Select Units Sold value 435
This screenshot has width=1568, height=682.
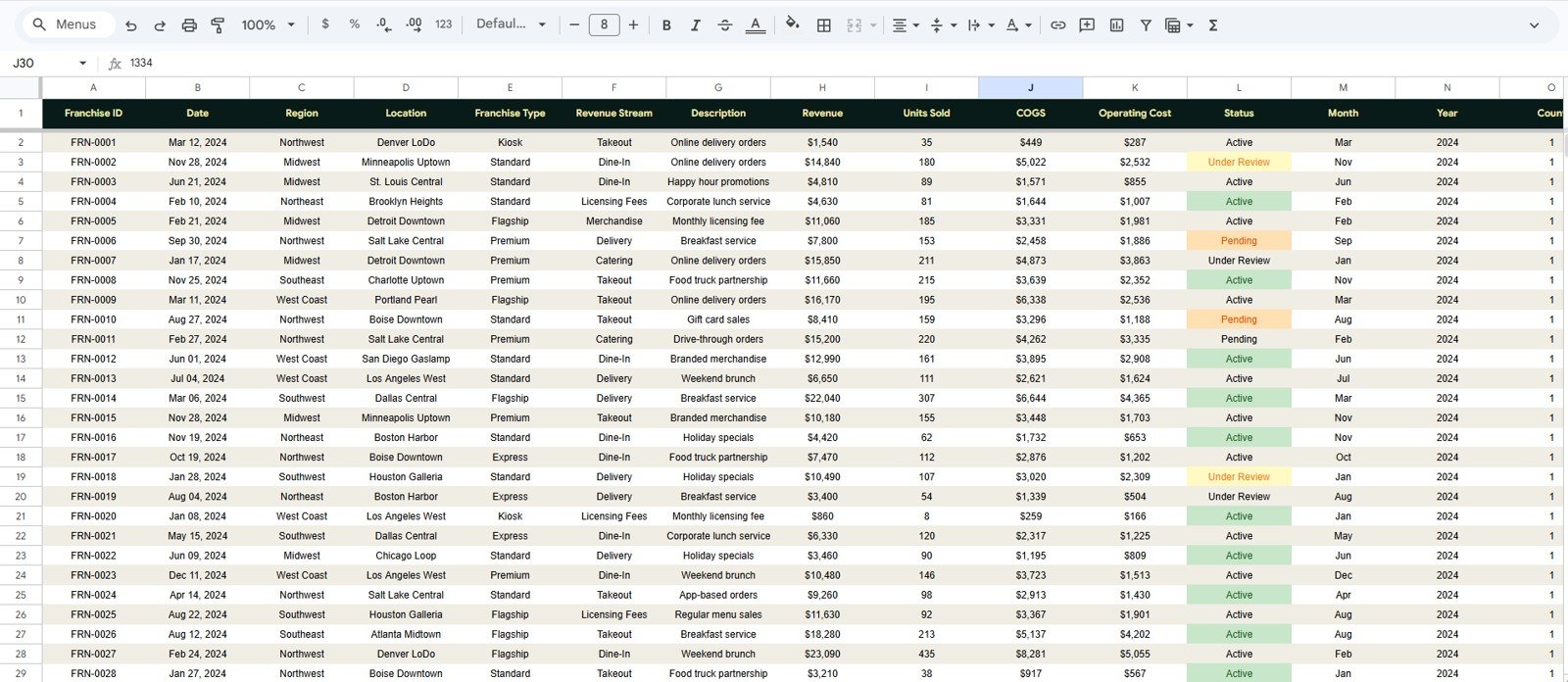tap(926, 654)
